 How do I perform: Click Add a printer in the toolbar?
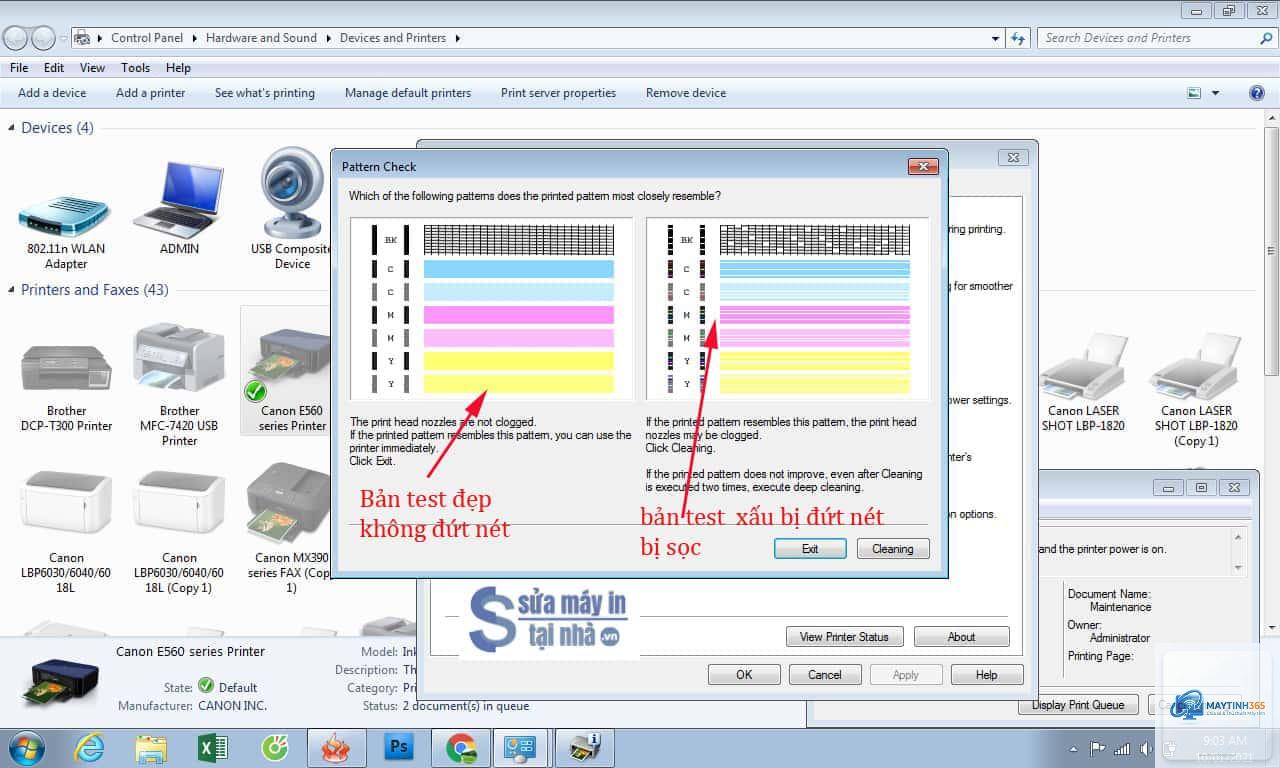151,93
